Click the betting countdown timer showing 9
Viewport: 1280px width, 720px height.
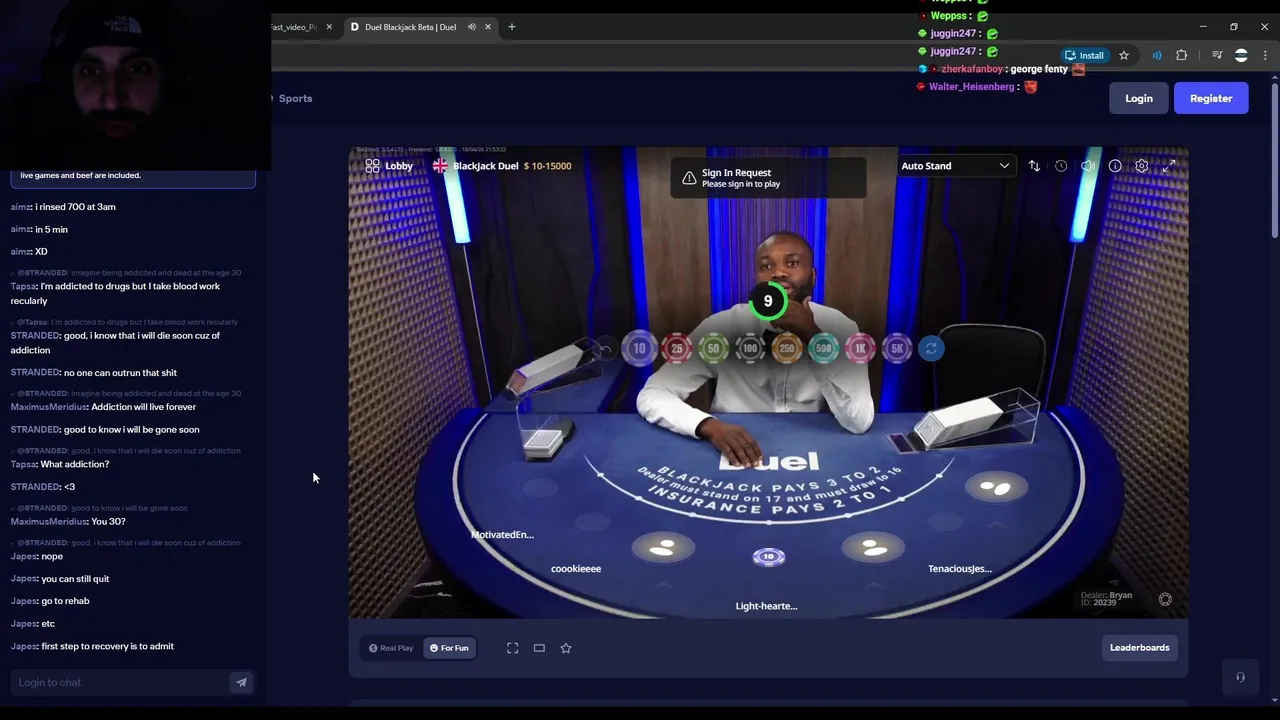point(768,301)
